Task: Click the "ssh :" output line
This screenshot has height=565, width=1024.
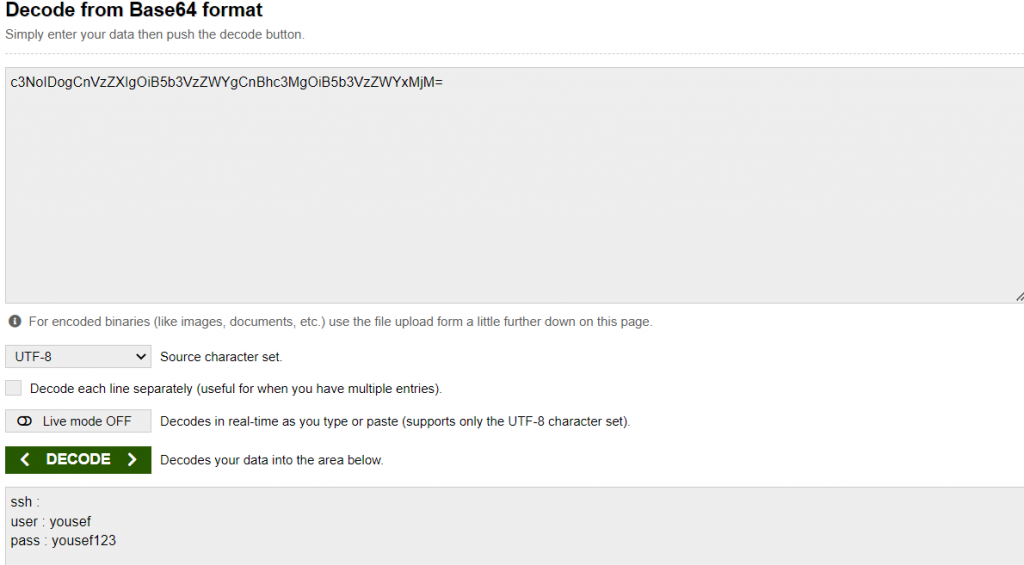Action: coord(25,502)
